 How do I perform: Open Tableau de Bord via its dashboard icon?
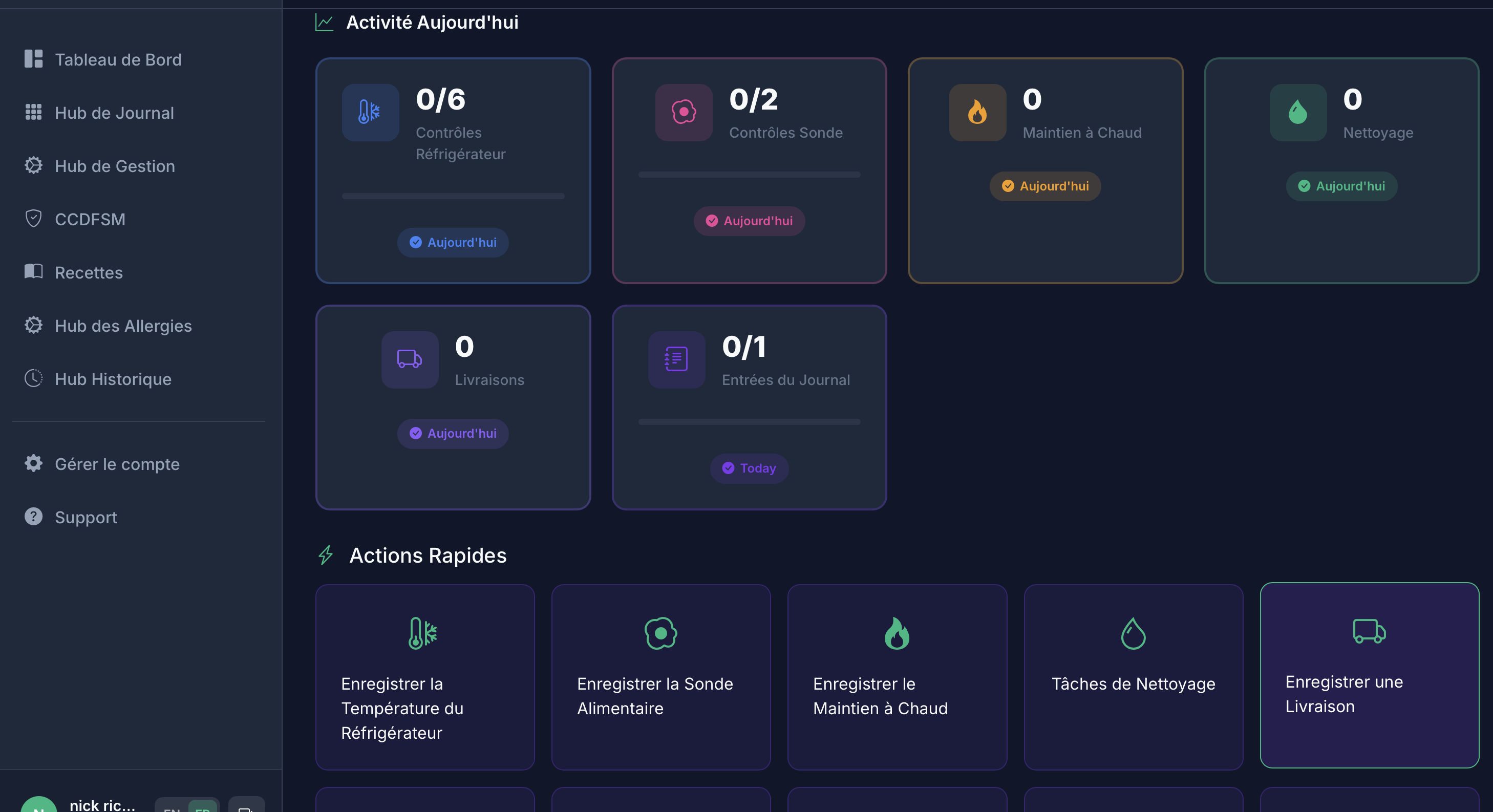coord(34,59)
